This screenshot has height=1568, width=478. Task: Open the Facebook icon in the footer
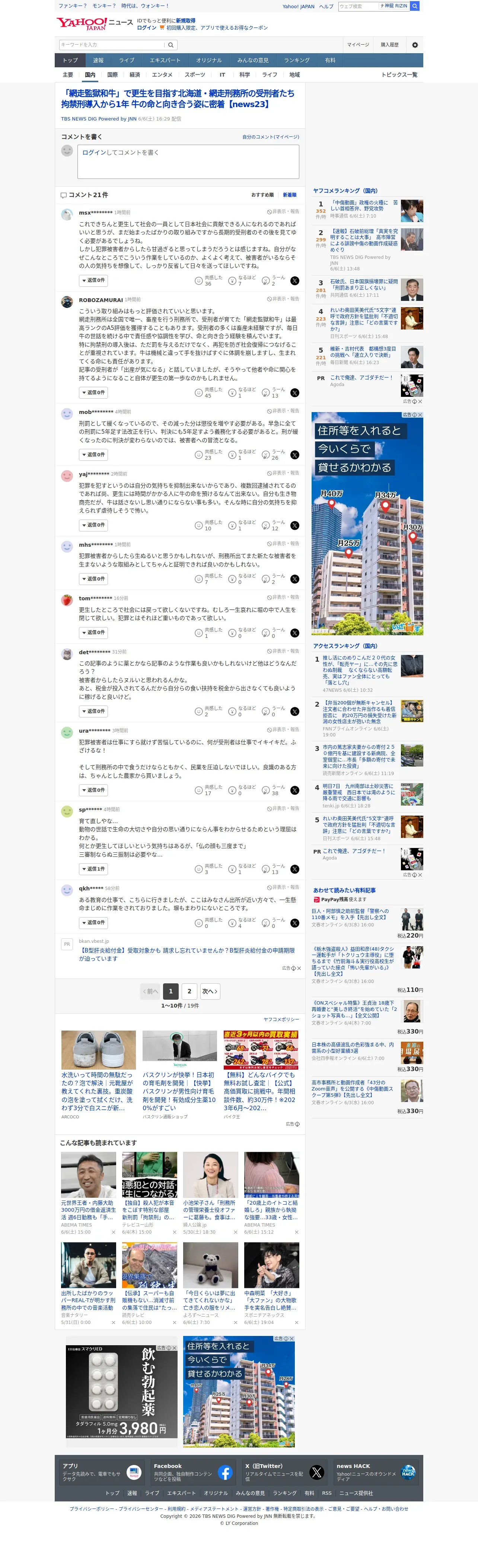coord(225,1472)
